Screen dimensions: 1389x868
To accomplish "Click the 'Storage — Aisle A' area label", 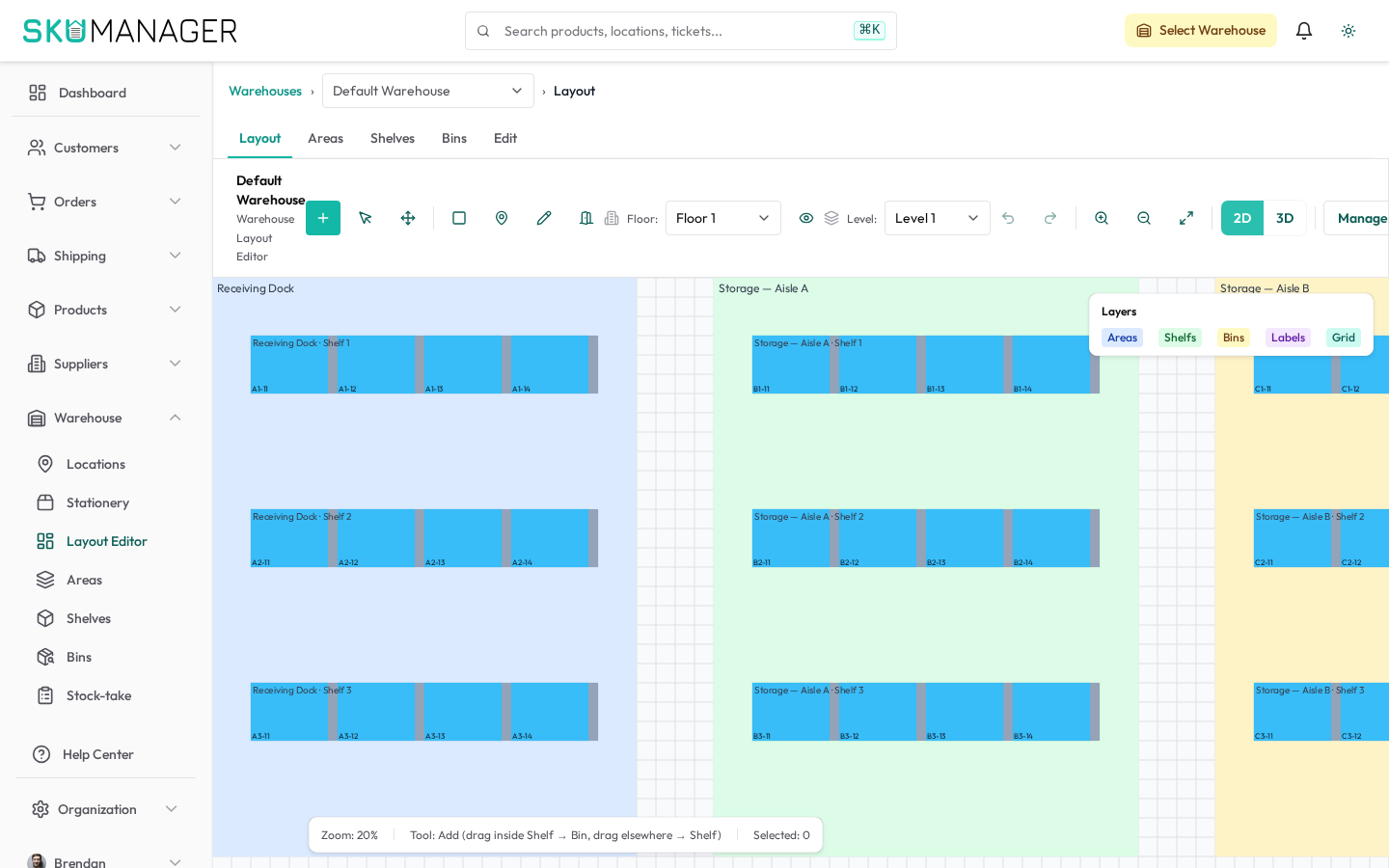I will pos(763,288).
